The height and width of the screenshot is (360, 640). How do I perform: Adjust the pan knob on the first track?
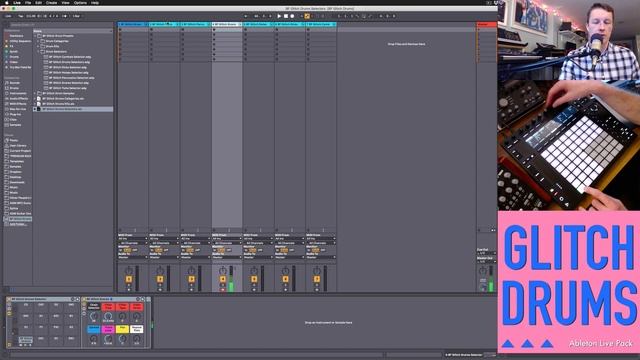tap(129, 271)
